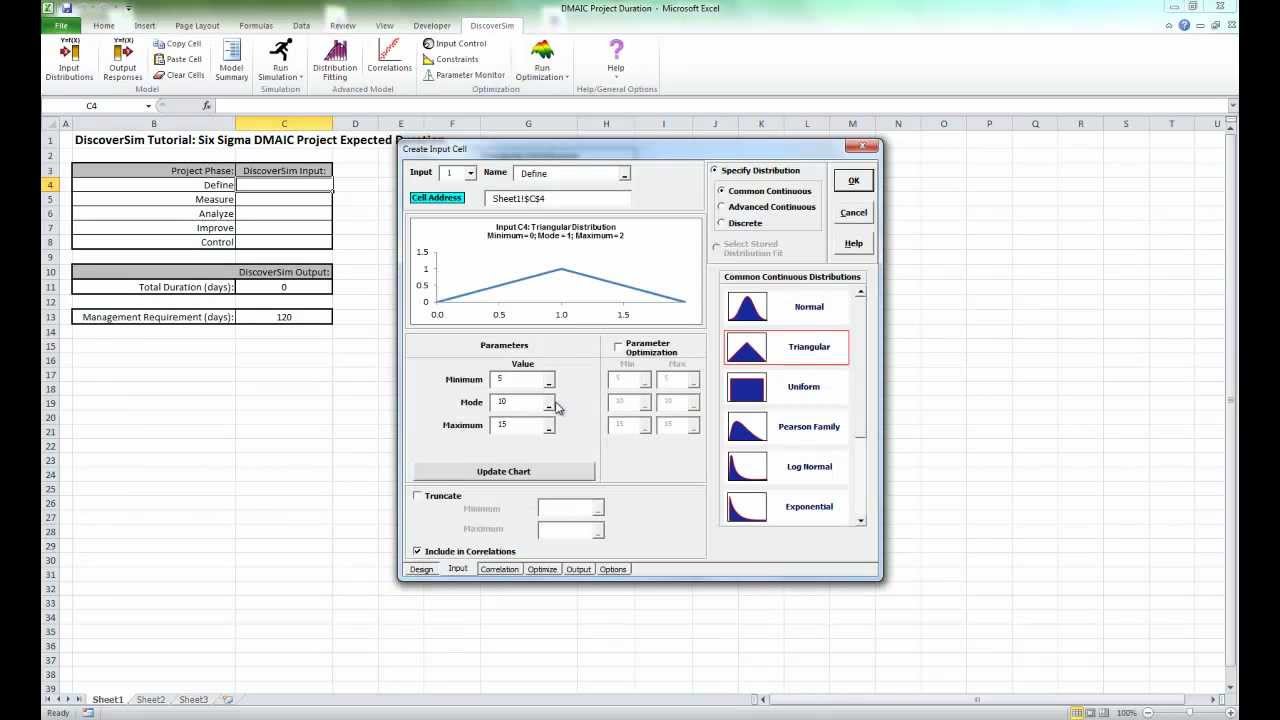1280x720 pixels.
Task: Click the Cell Address button
Action: 437,198
